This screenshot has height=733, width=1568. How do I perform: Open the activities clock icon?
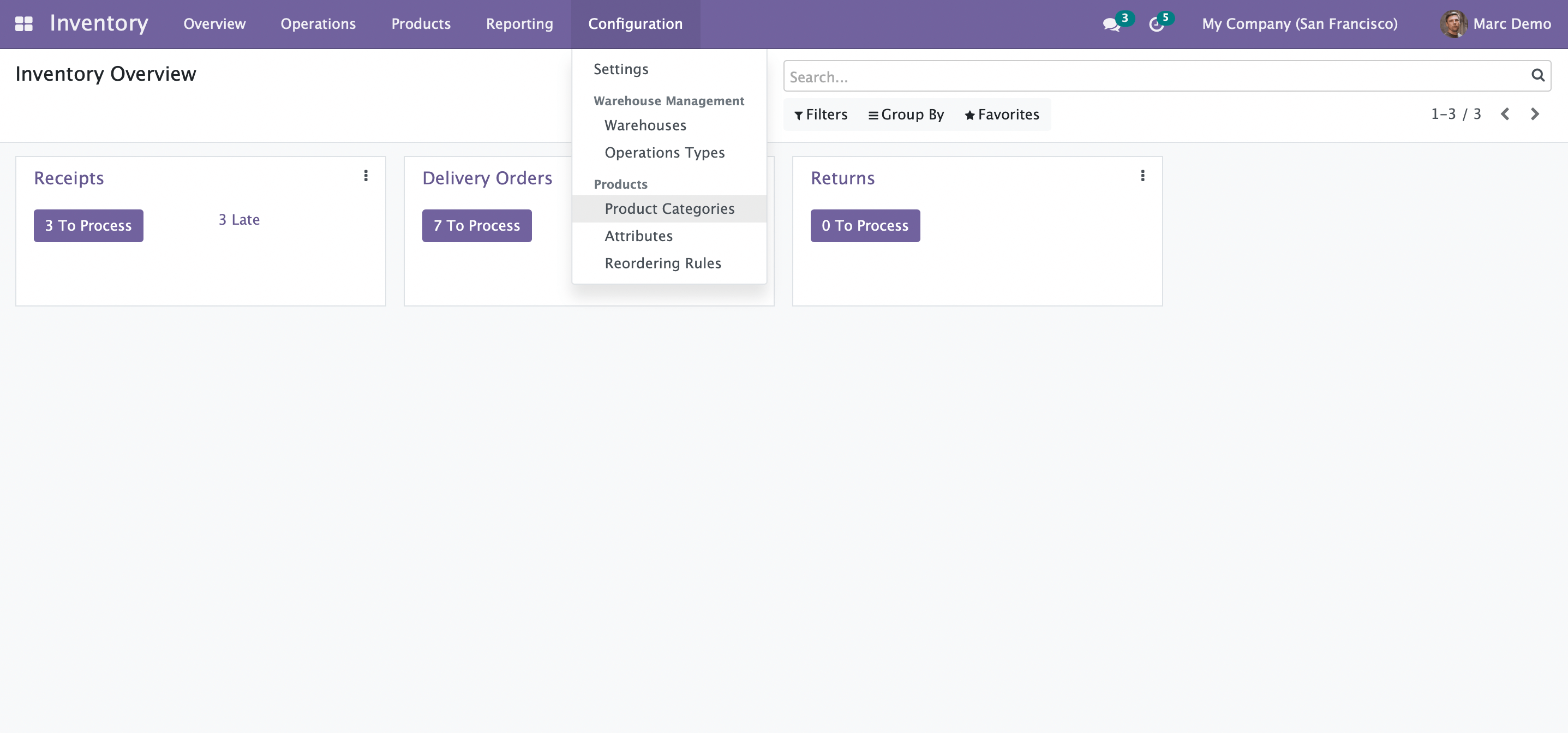click(x=1156, y=25)
